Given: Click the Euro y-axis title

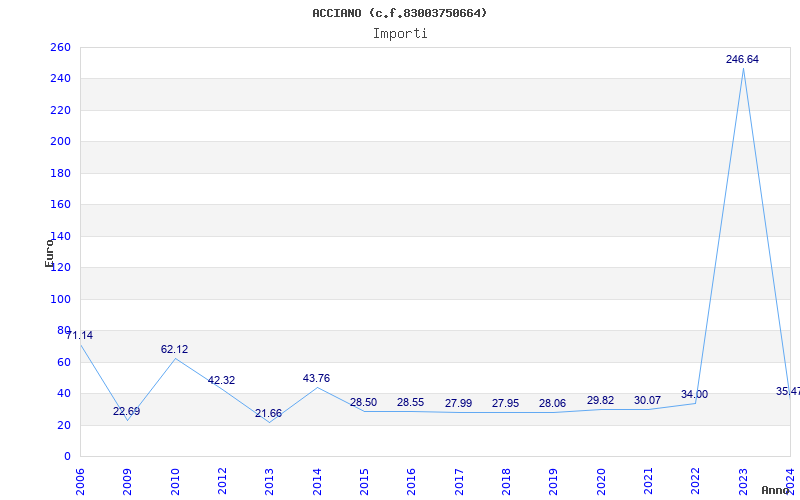Looking at the screenshot, I should (x=49, y=253).
